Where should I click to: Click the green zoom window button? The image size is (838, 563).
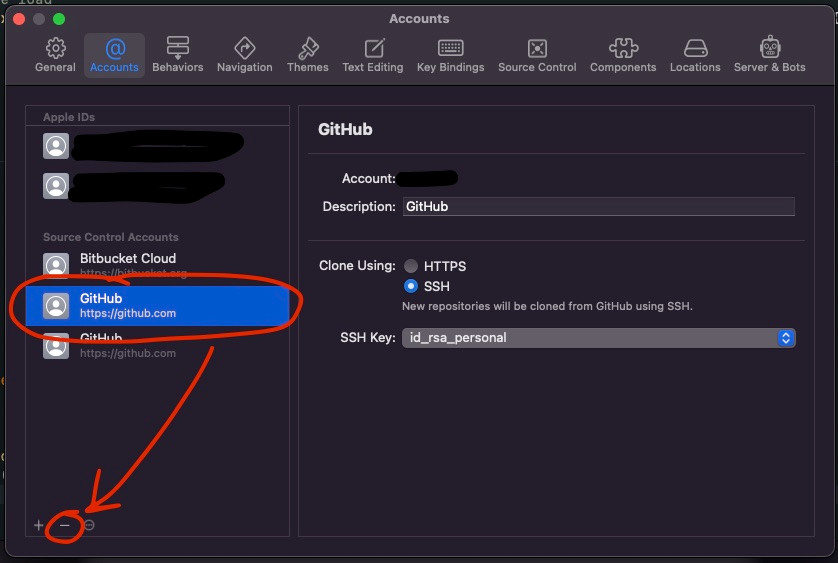tap(59, 19)
